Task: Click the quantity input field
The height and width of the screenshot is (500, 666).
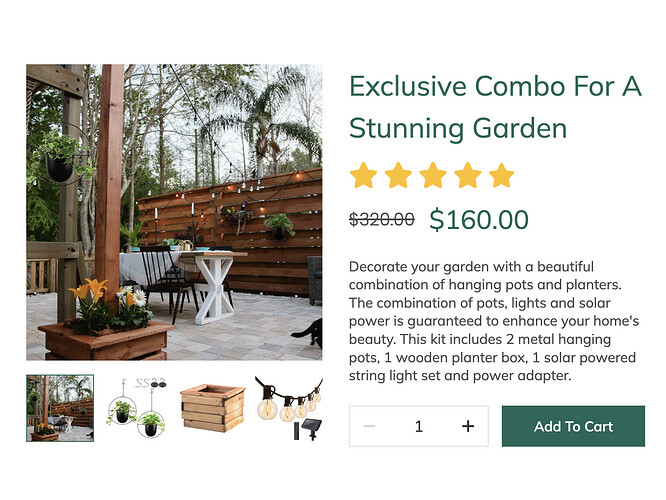Action: 418,427
